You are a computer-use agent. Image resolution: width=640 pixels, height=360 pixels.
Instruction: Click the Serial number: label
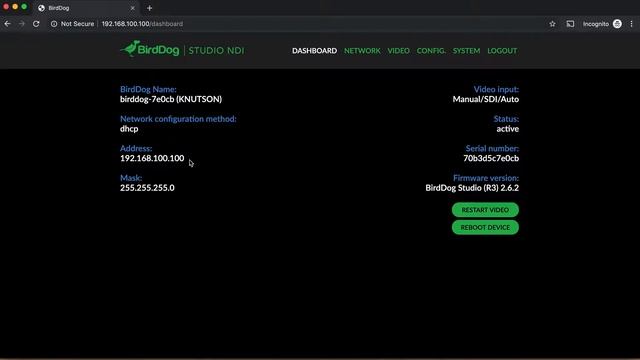coord(492,149)
